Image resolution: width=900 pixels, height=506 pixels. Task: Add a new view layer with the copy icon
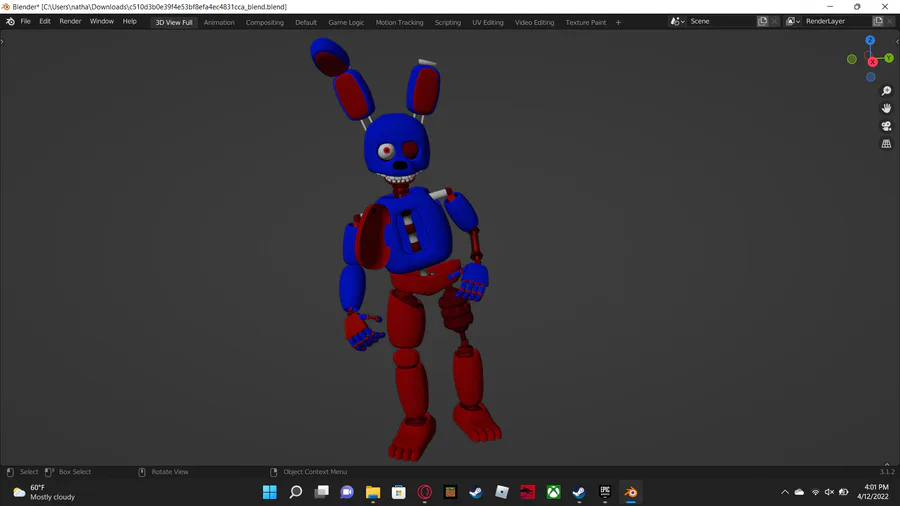tap(878, 21)
